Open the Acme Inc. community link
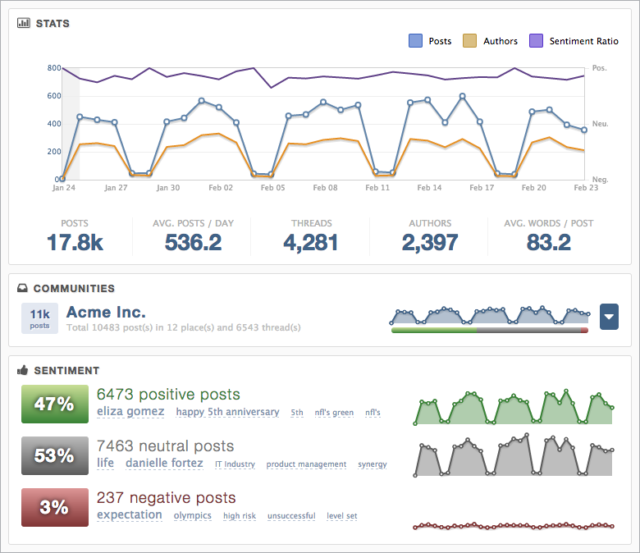 pos(106,313)
